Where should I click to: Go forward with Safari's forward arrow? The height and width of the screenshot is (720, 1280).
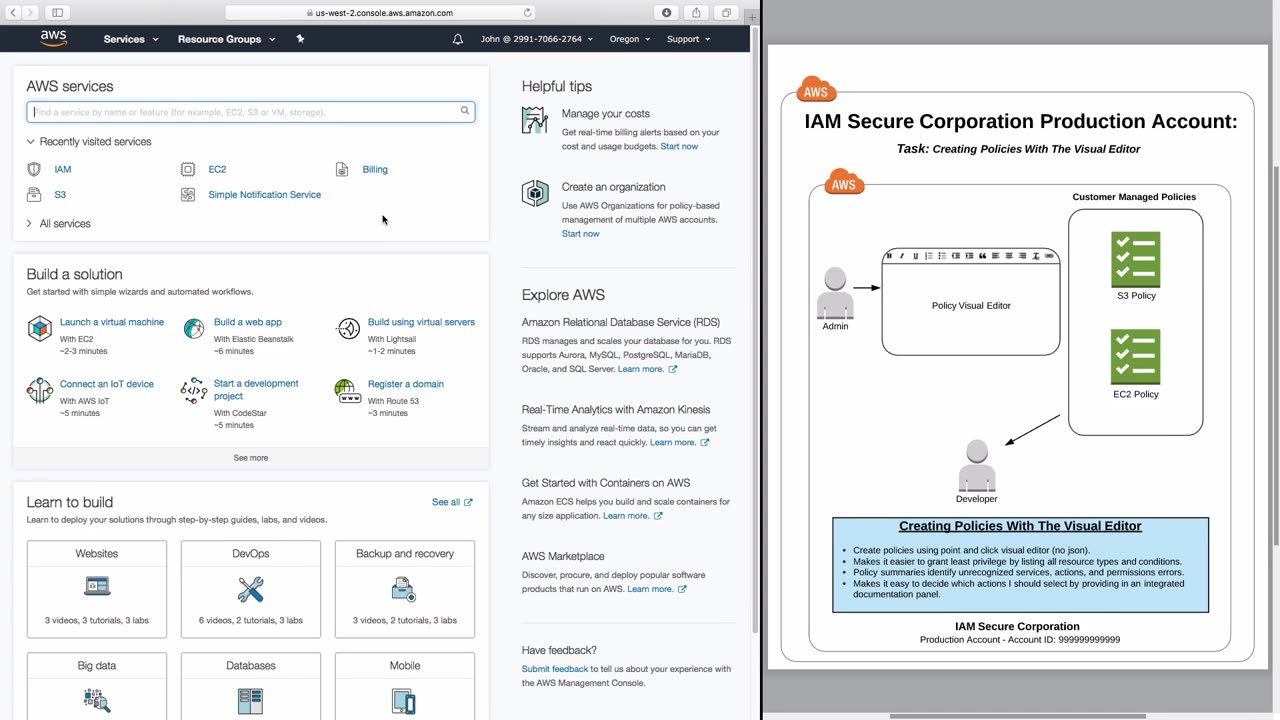coord(31,13)
